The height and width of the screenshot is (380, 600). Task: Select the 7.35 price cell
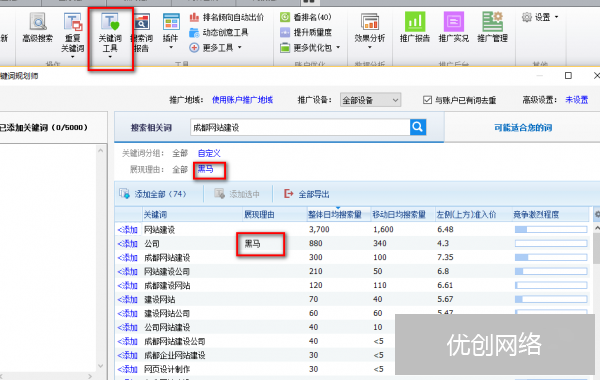pos(445,257)
